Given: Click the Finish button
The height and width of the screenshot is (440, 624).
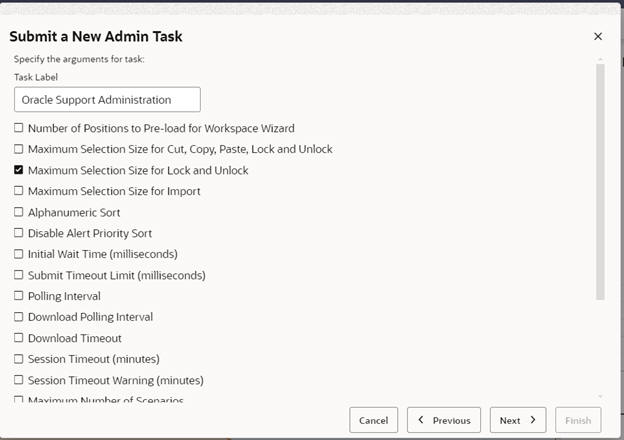Looking at the screenshot, I should tap(578, 420).
